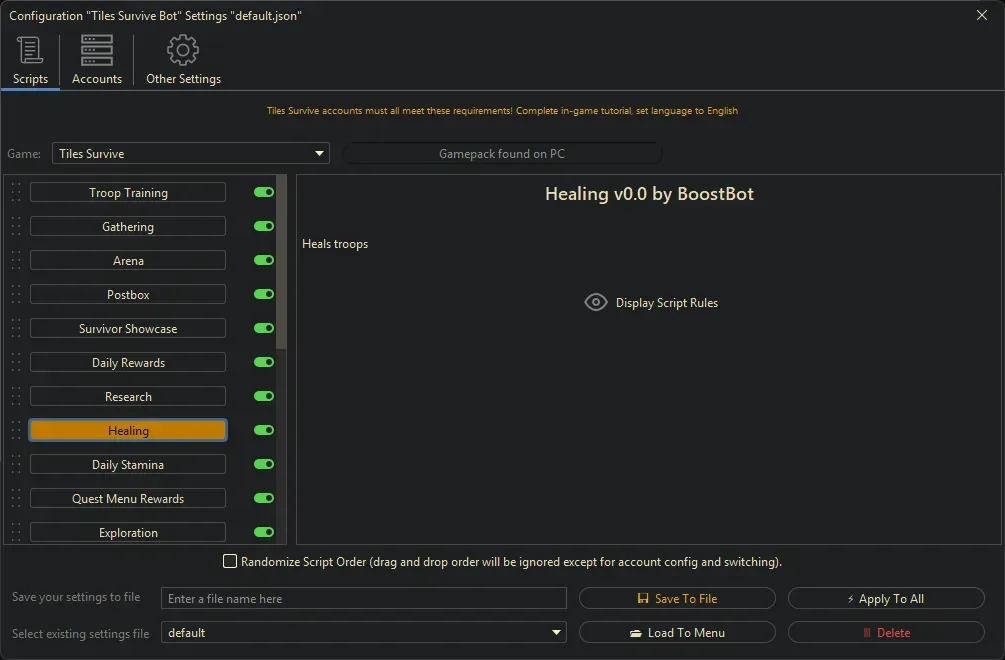Turn off the Healing script toggle
1005x660 pixels.
pos(264,431)
